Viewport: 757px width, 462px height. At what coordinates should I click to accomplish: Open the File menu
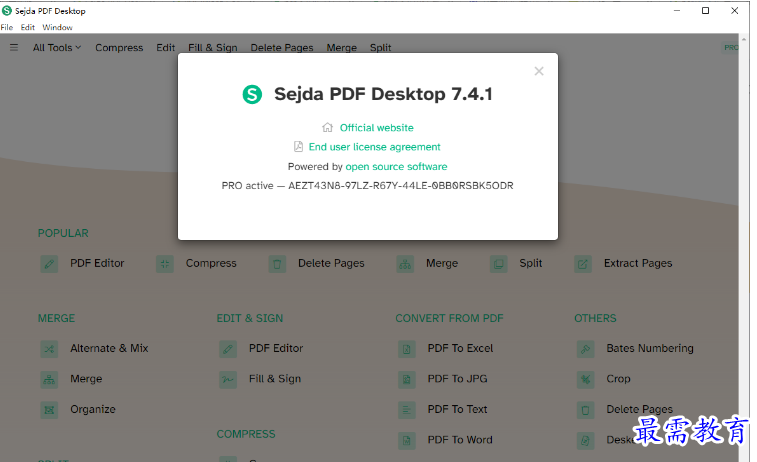7,28
